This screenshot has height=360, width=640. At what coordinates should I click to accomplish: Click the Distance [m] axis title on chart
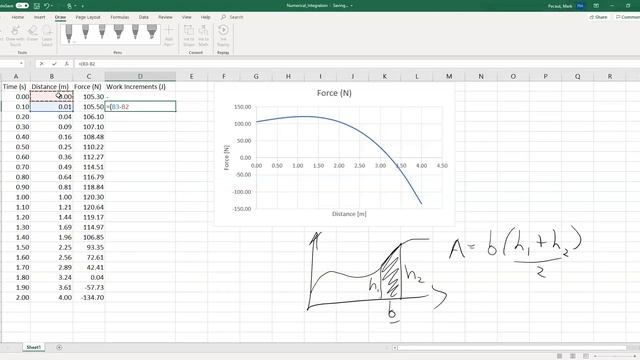click(349, 214)
